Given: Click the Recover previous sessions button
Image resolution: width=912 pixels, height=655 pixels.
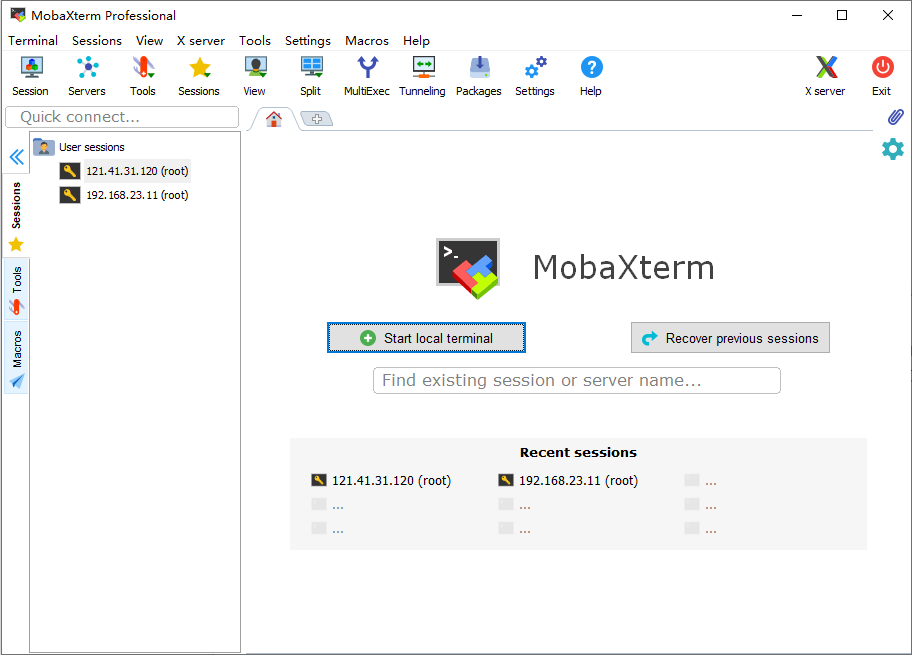Looking at the screenshot, I should pyautogui.click(x=731, y=338).
